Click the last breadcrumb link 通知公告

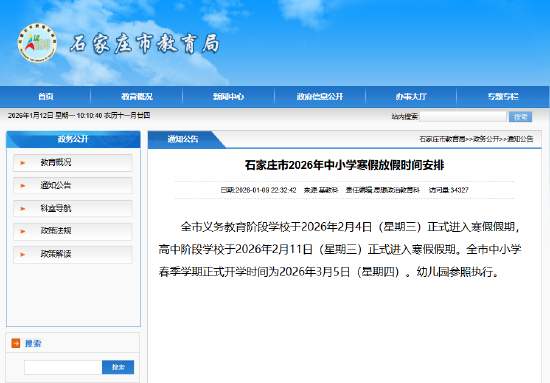(x=520, y=139)
